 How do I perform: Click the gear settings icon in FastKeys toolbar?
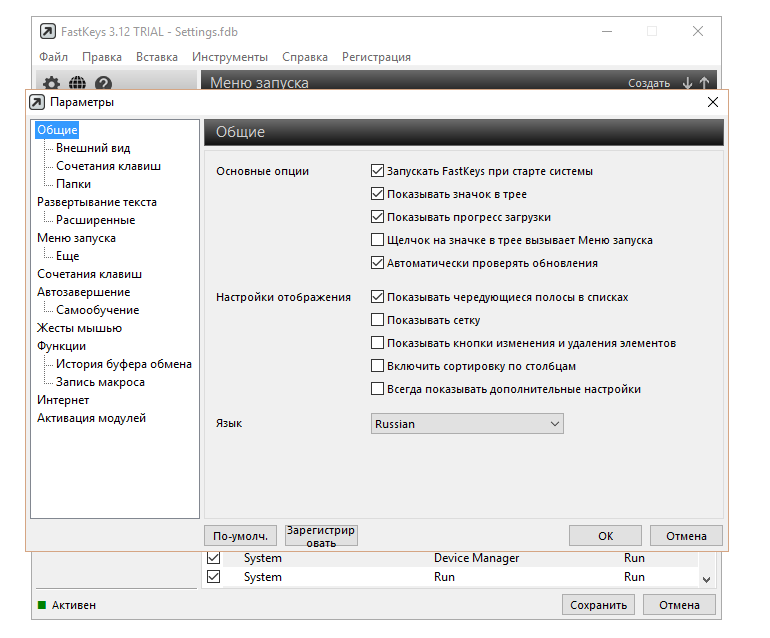pyautogui.click(x=51, y=83)
